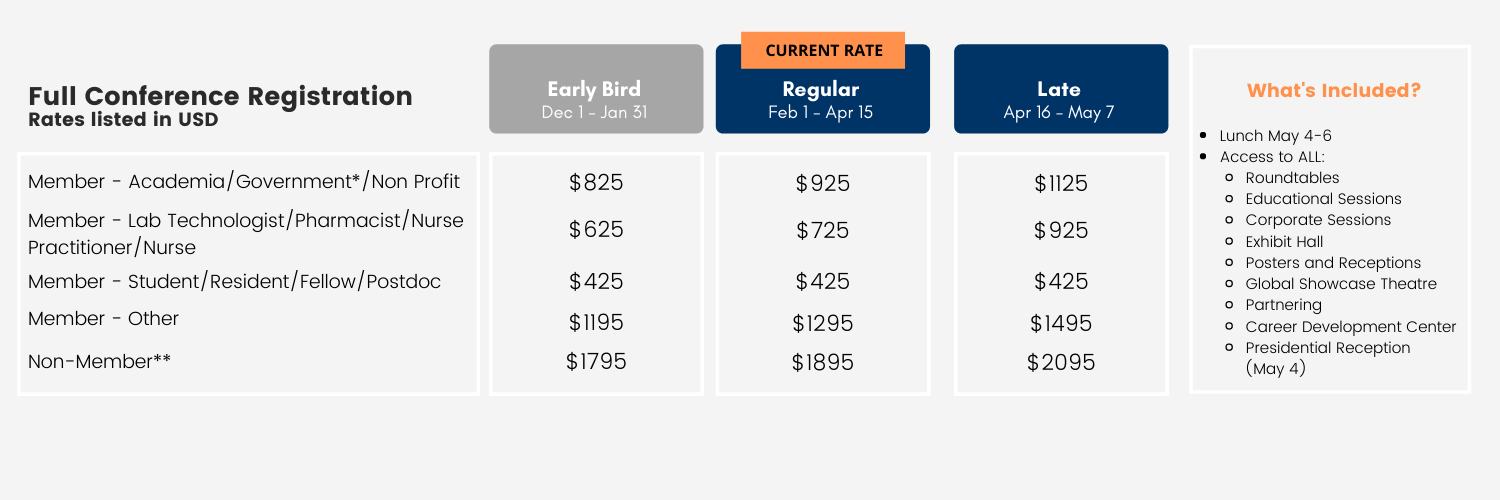Select the $1895 Regular non-member price

coord(823,362)
